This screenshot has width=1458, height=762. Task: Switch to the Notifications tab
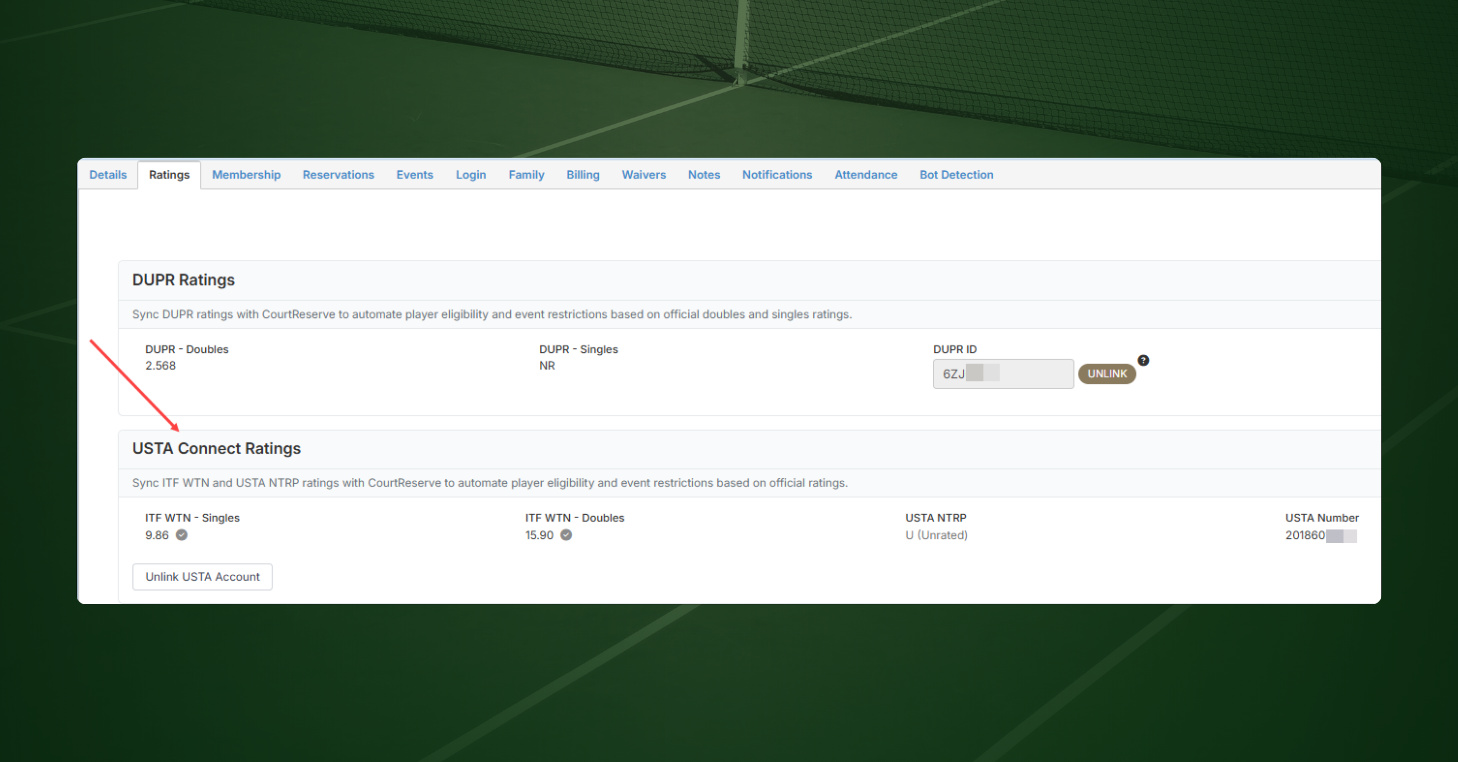(x=777, y=175)
